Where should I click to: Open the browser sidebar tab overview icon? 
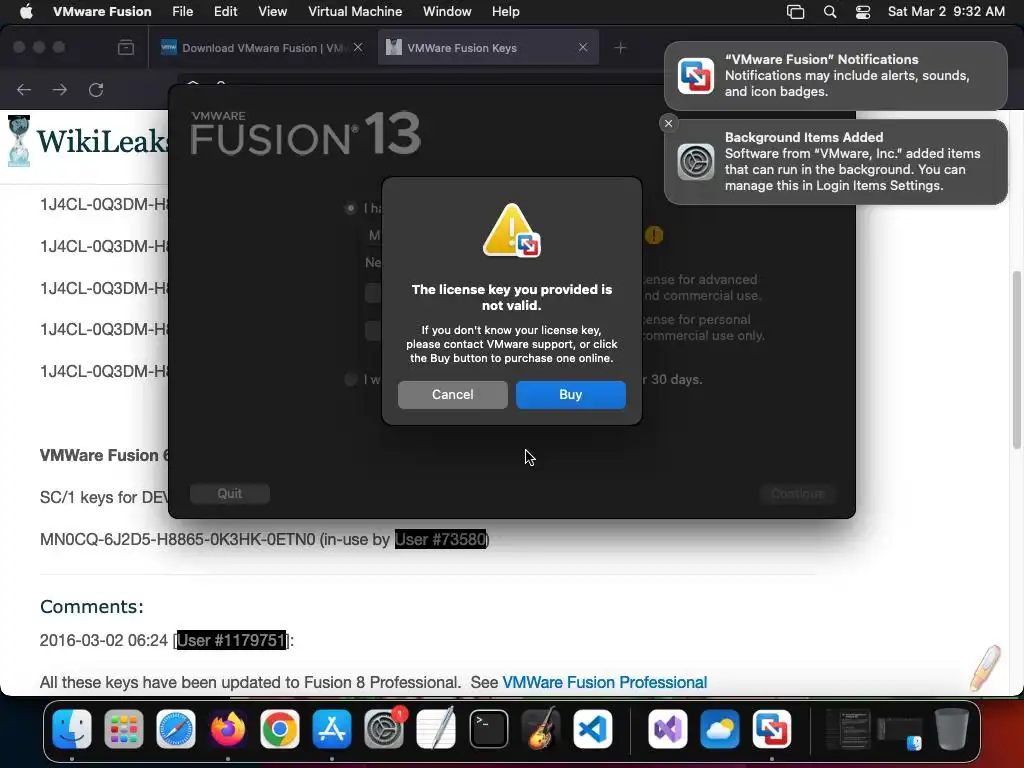(x=126, y=48)
